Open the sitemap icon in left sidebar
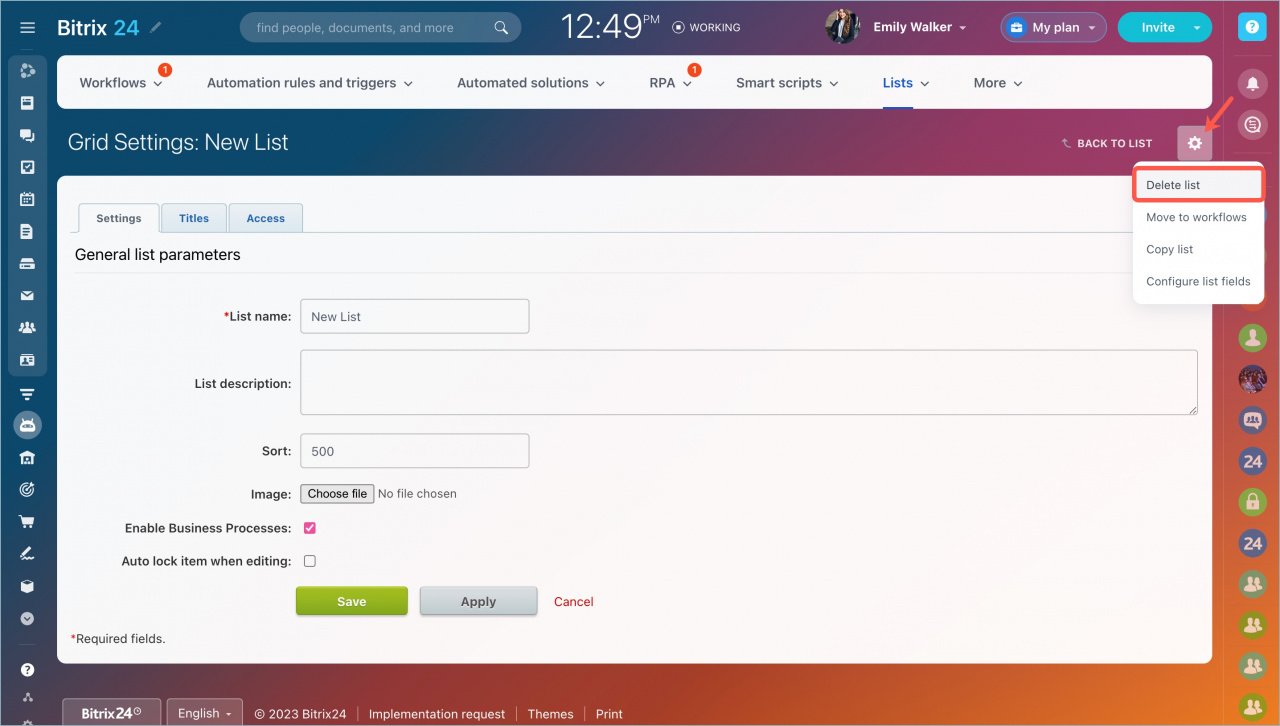1280x726 pixels. pos(28,697)
